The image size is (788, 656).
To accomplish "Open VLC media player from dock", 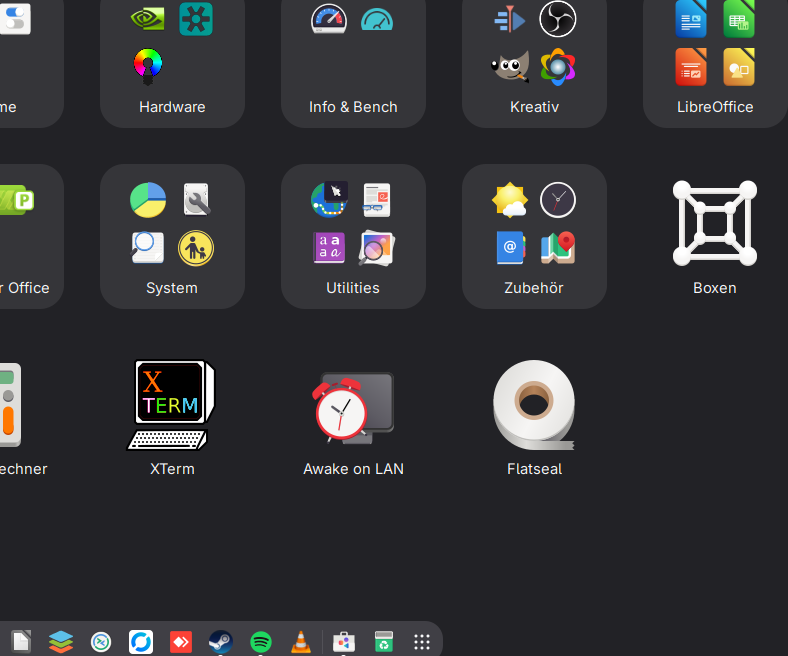I will 301,642.
